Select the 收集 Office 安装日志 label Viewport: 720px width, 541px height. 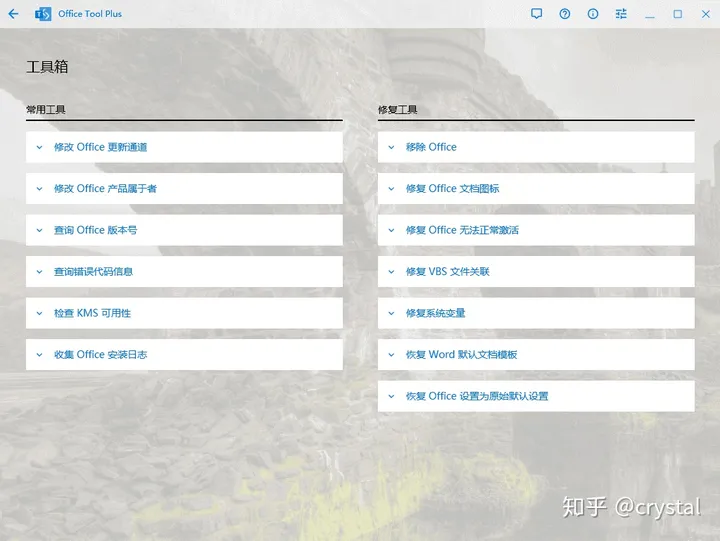click(101, 355)
